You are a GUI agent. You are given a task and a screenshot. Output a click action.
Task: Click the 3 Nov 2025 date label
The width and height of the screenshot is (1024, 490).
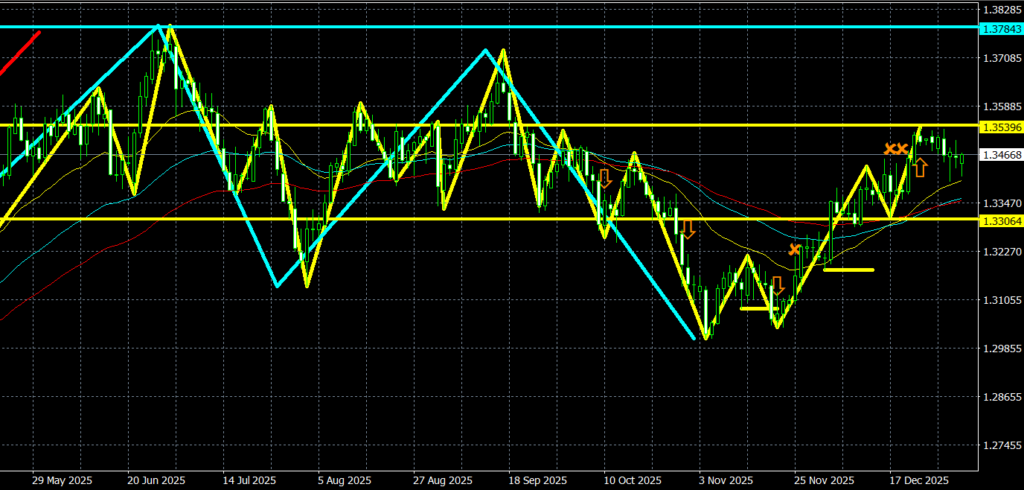pos(720,478)
